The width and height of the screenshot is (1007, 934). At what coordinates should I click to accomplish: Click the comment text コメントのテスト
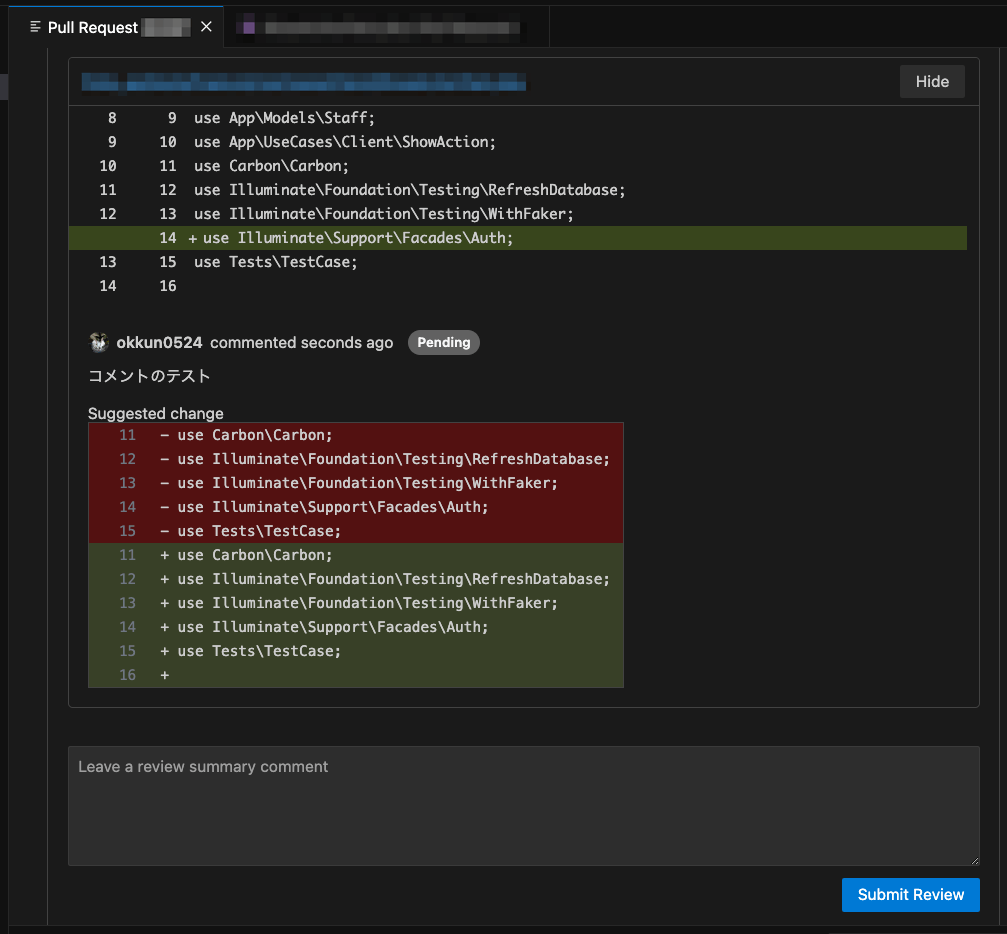click(150, 377)
